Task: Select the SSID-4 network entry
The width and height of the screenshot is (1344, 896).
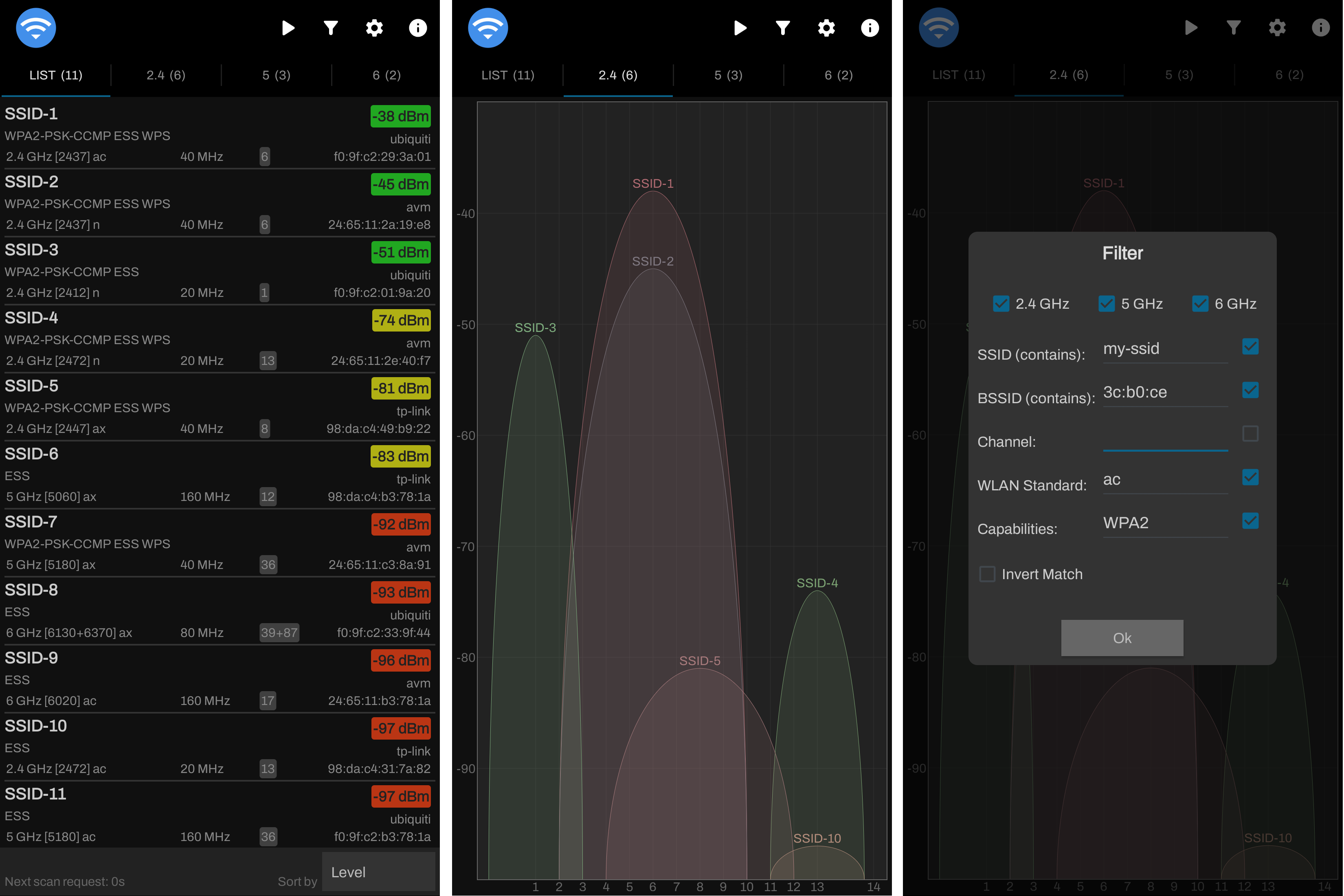Action: 220,339
